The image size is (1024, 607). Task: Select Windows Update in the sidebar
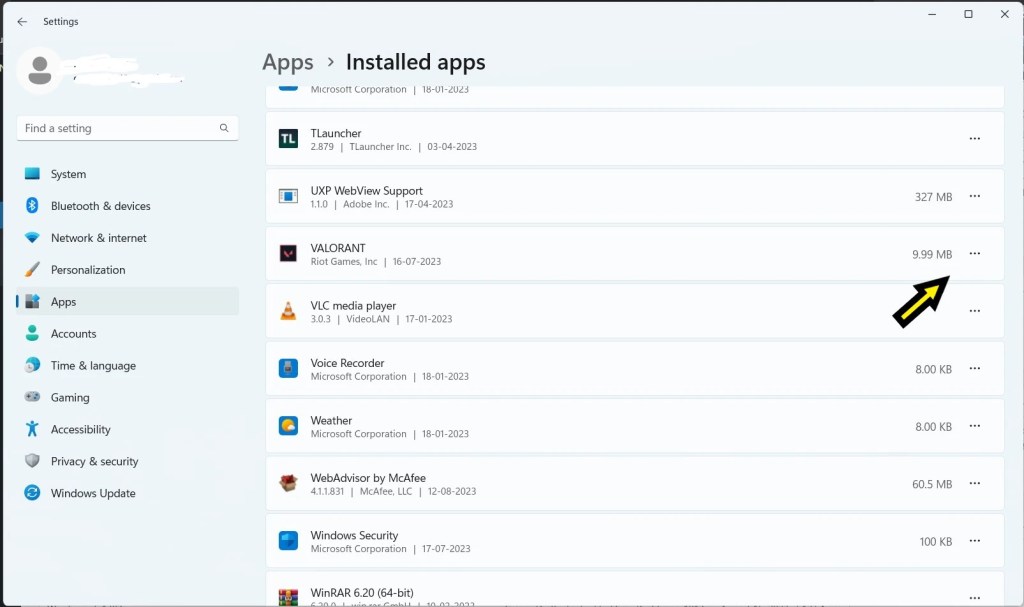coord(93,493)
